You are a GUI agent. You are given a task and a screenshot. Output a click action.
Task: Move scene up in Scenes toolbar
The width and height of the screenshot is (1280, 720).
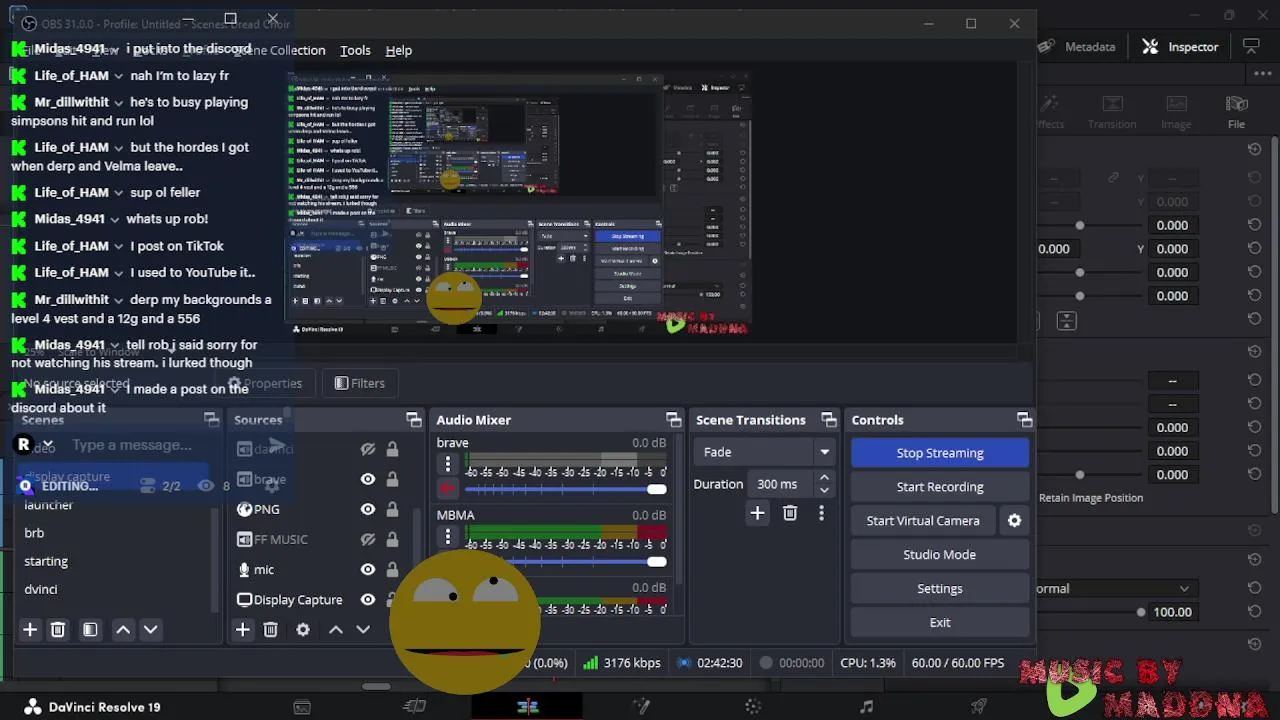click(123, 629)
